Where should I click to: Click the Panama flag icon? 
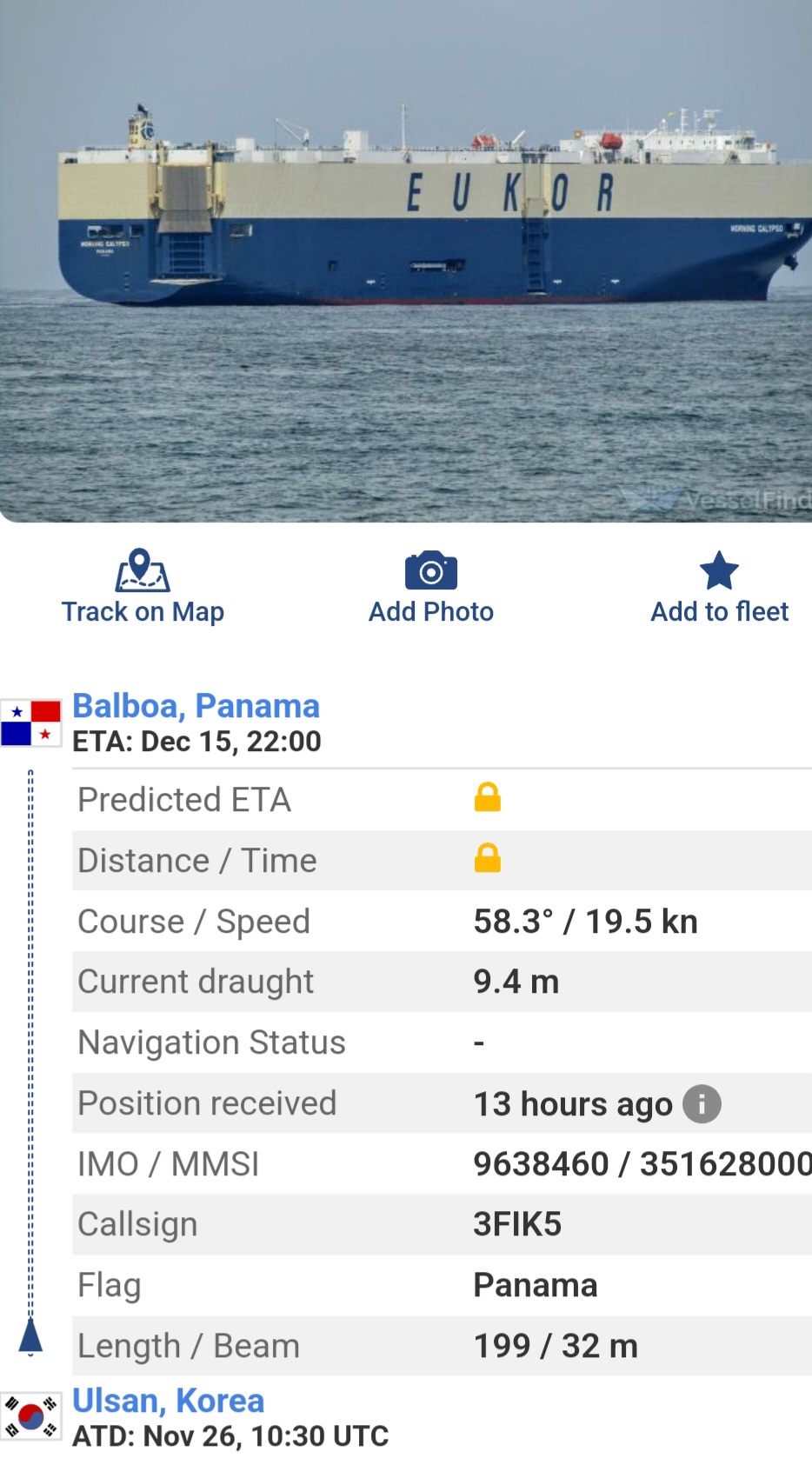point(31,723)
